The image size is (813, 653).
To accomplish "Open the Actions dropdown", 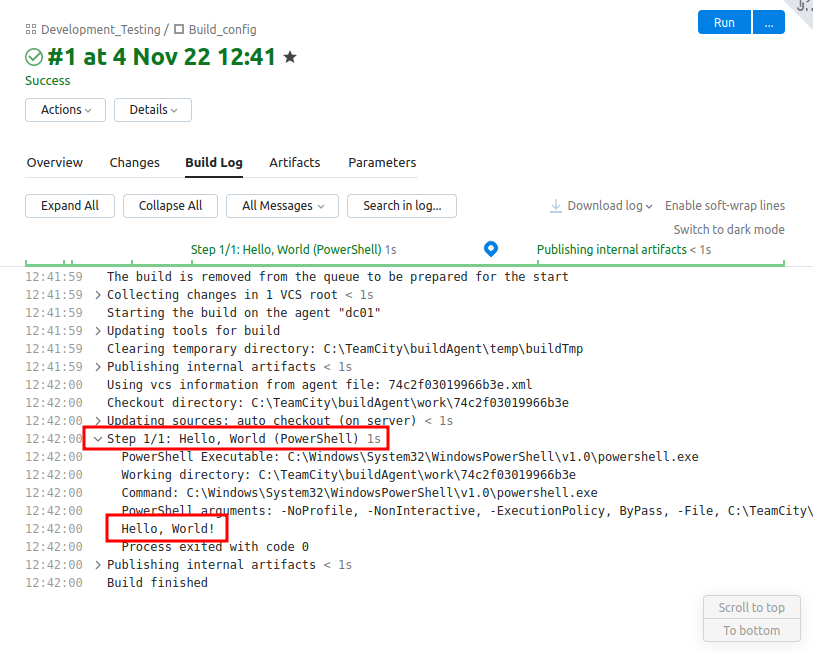I will 65,110.
